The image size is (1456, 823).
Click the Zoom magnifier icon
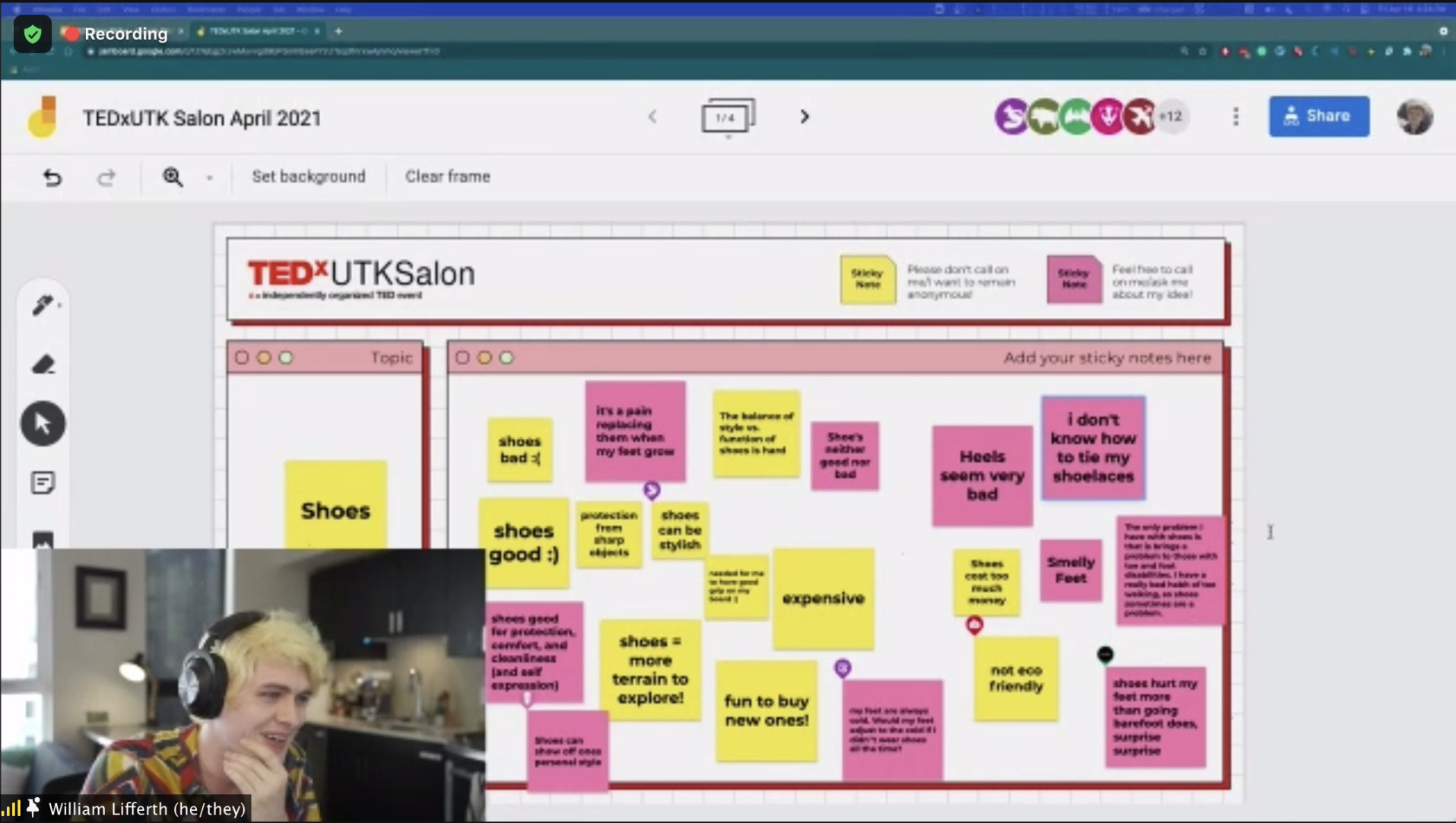click(x=173, y=177)
